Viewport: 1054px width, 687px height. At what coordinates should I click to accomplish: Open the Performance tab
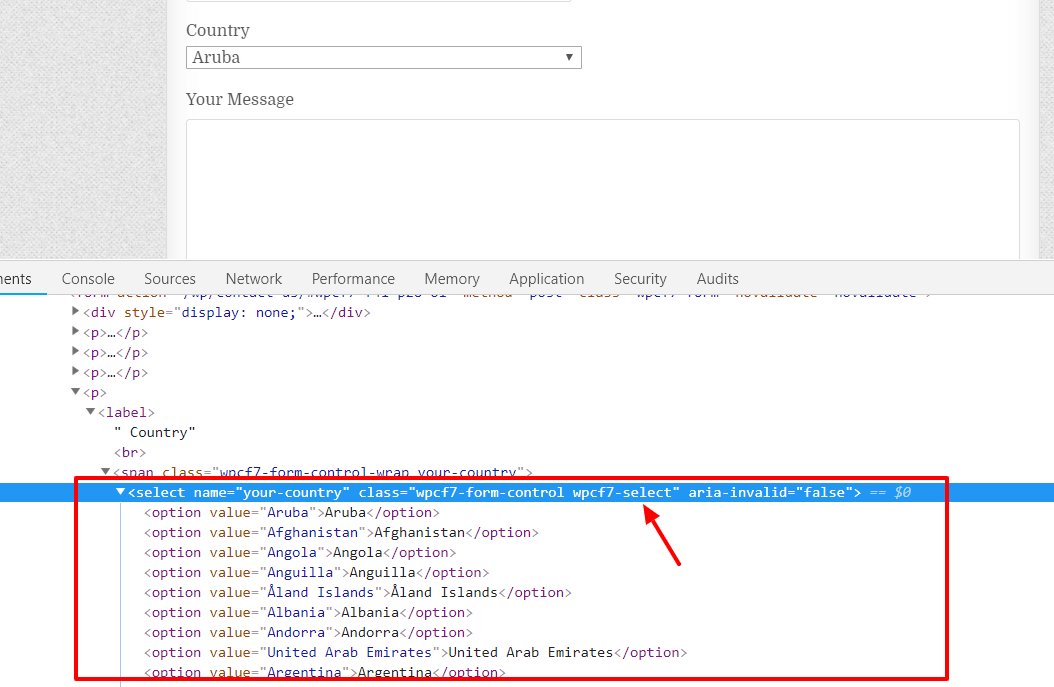click(353, 279)
